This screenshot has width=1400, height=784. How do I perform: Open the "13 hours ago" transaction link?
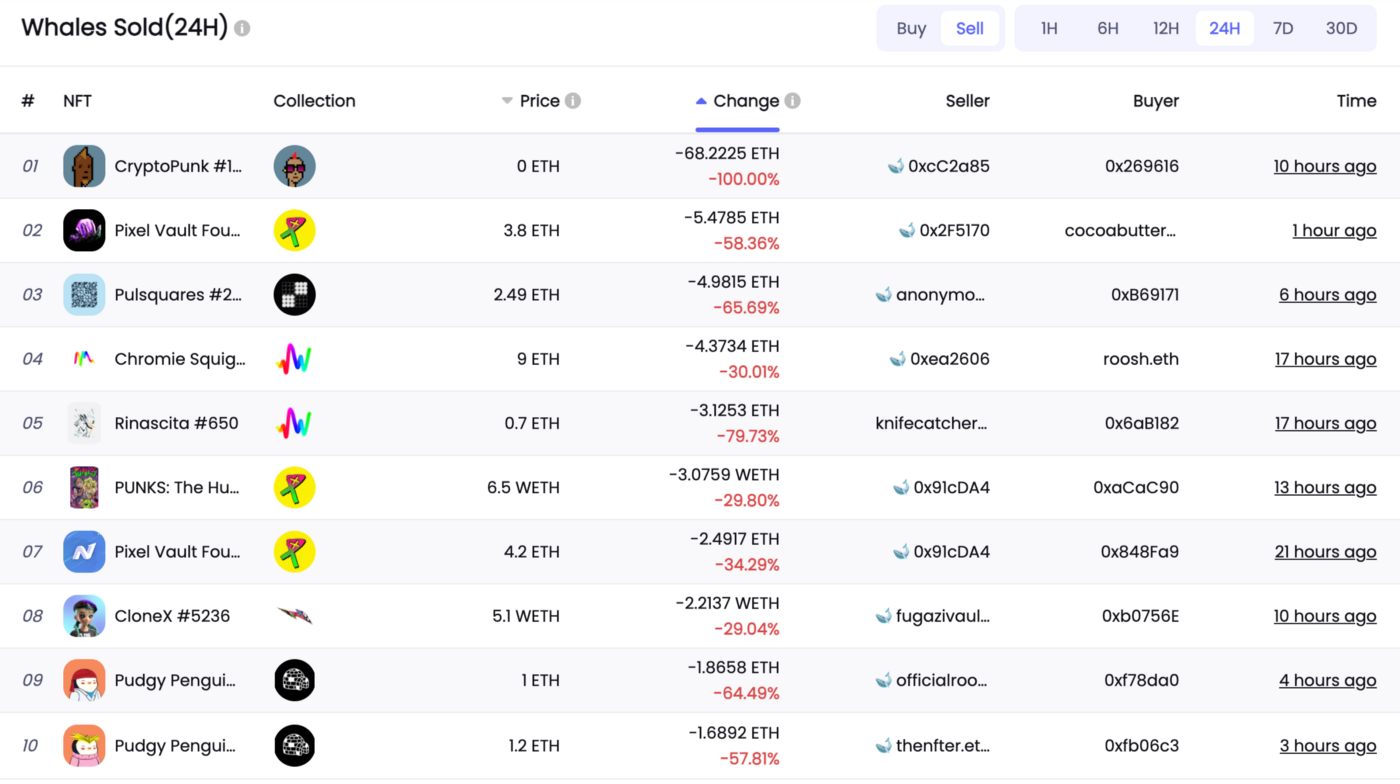click(1325, 487)
